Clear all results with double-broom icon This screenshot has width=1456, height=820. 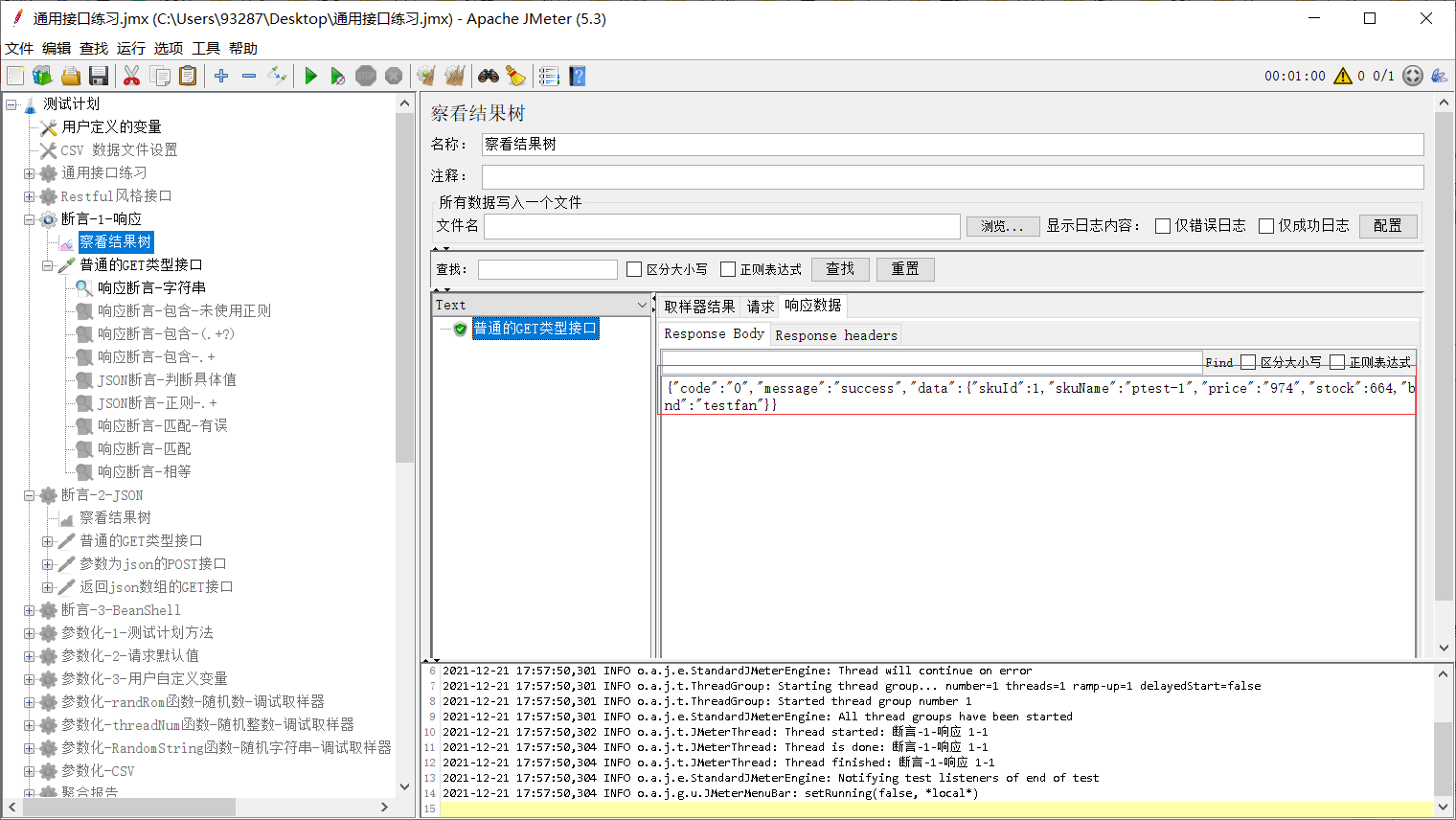[454, 76]
